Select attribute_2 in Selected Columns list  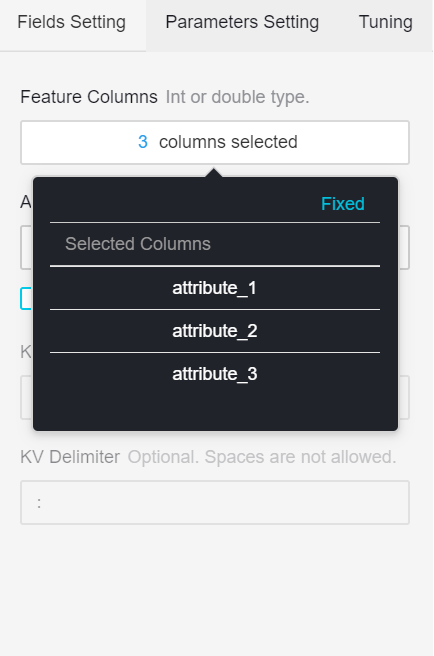tap(215, 331)
